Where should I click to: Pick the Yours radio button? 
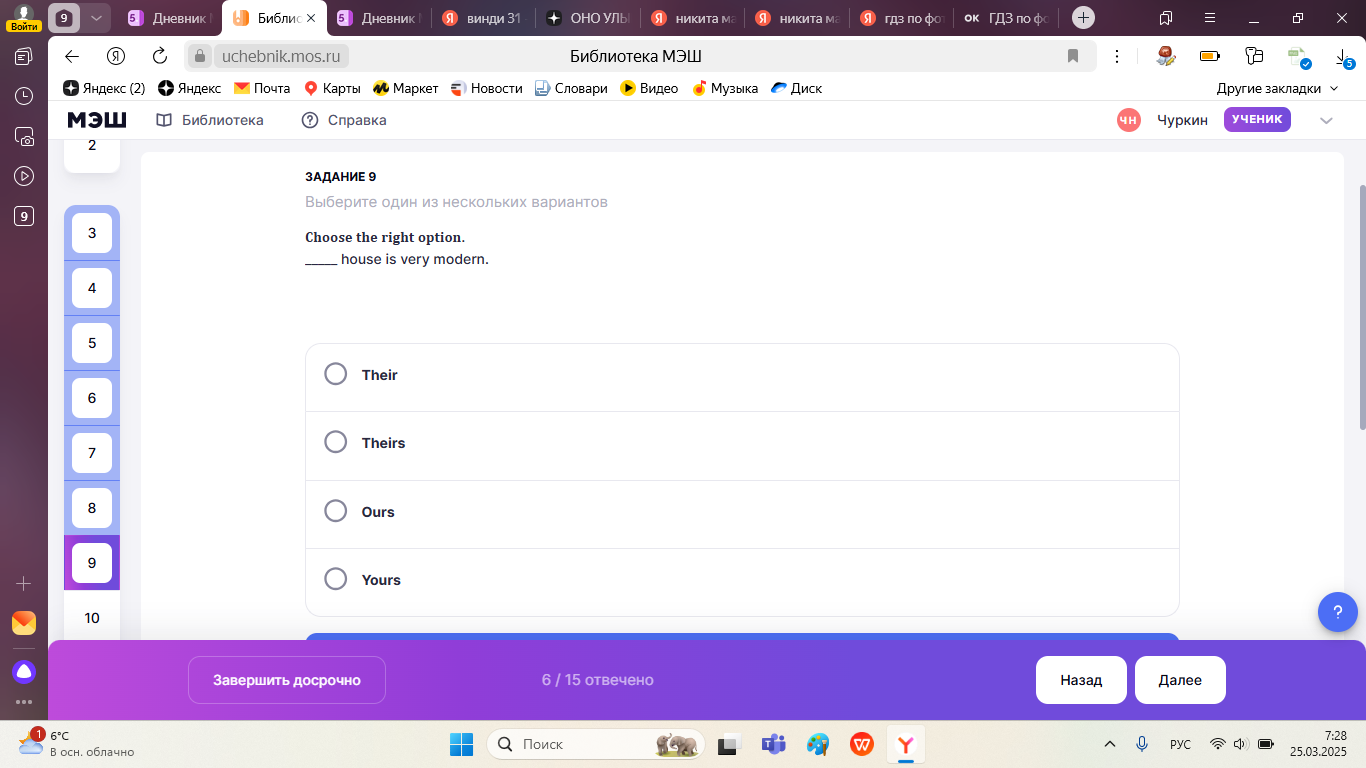(x=336, y=579)
